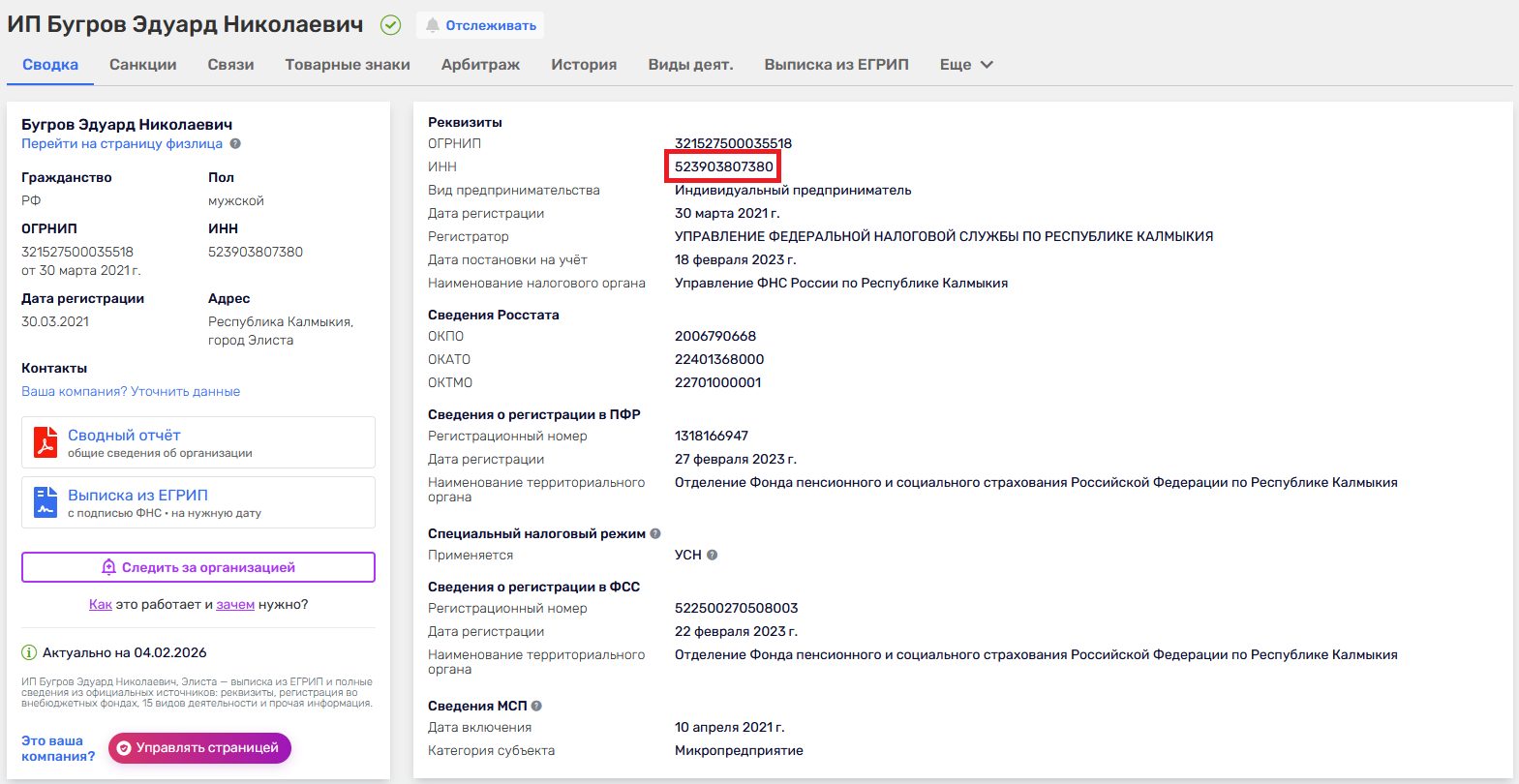
Task: Switch to the Арбитраж tab
Action: click(x=480, y=65)
